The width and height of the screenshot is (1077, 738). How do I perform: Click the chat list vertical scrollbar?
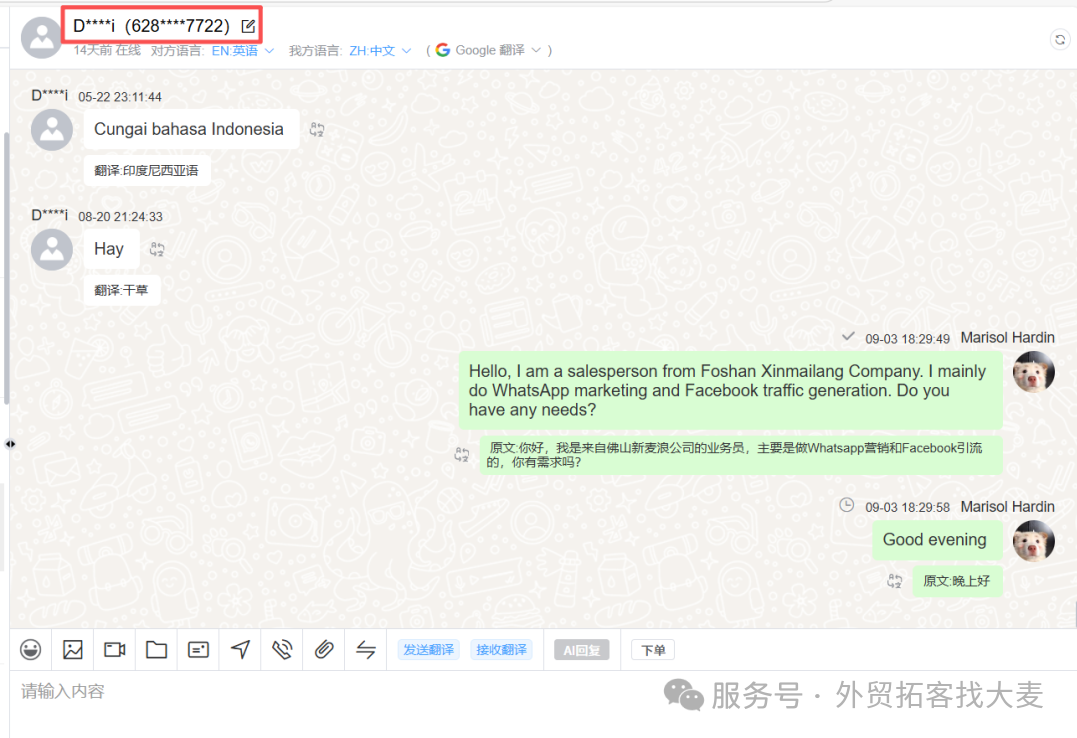[6, 268]
